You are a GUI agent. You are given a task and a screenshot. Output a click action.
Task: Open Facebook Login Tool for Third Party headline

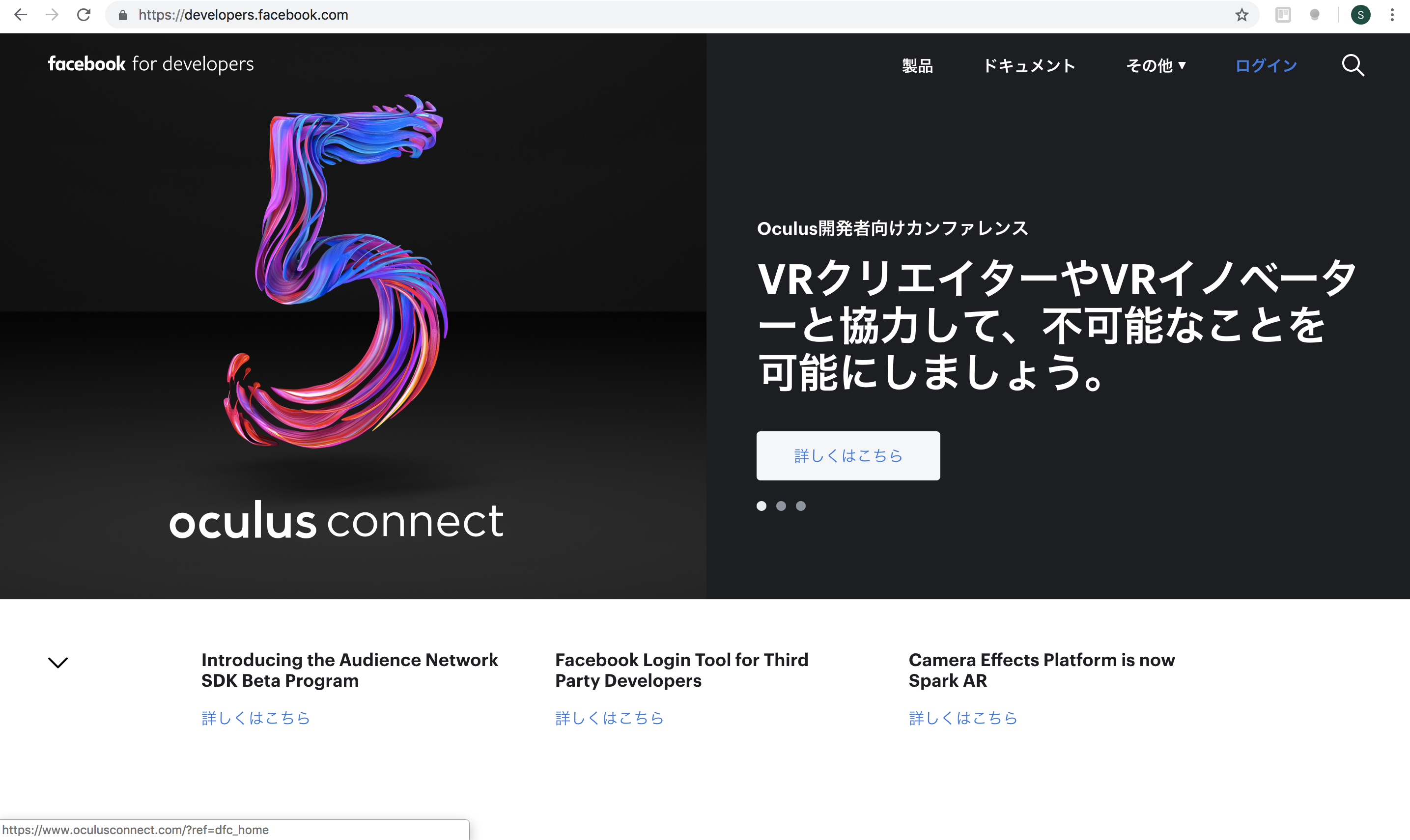(681, 670)
